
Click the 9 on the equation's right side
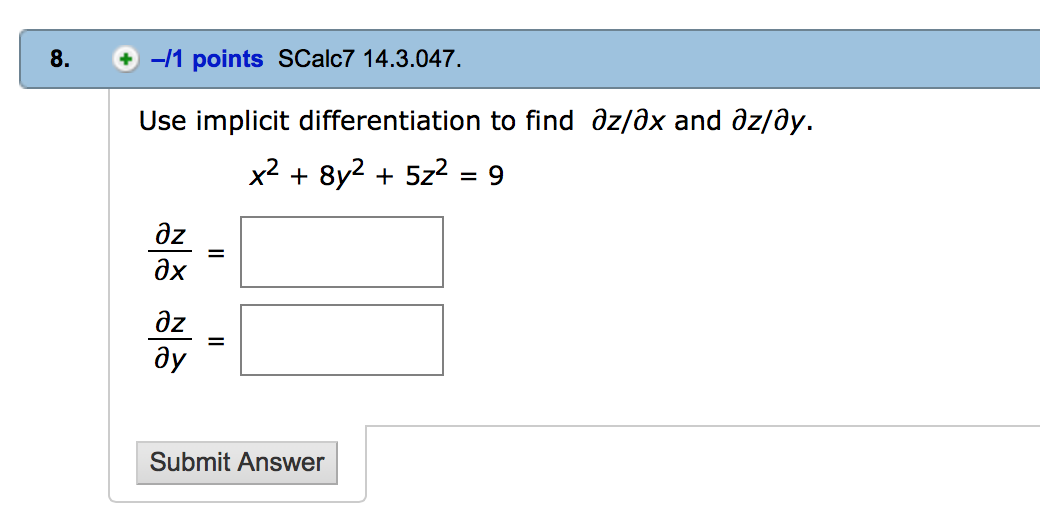(x=496, y=176)
